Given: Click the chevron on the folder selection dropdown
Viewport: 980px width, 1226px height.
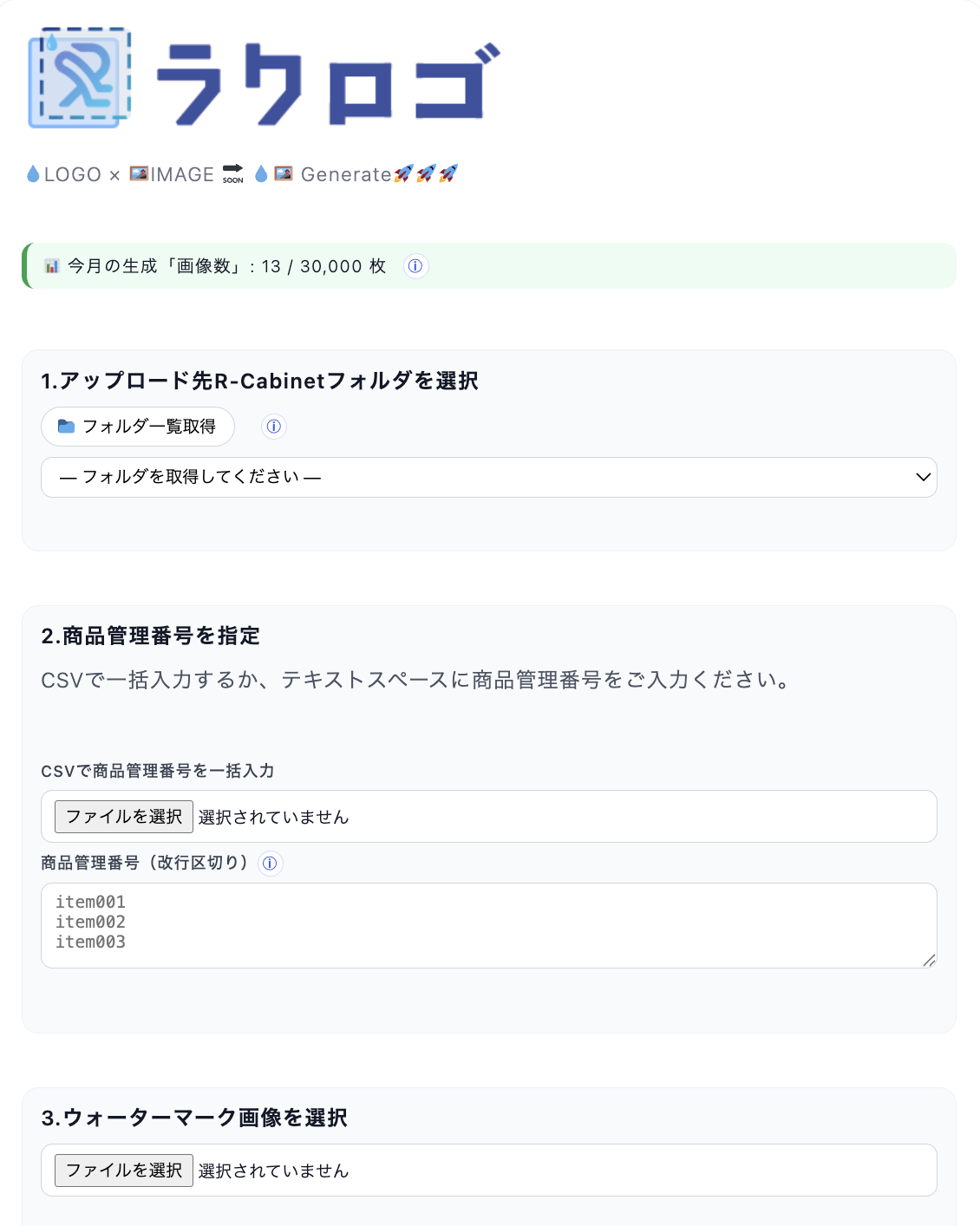Looking at the screenshot, I should 922,478.
